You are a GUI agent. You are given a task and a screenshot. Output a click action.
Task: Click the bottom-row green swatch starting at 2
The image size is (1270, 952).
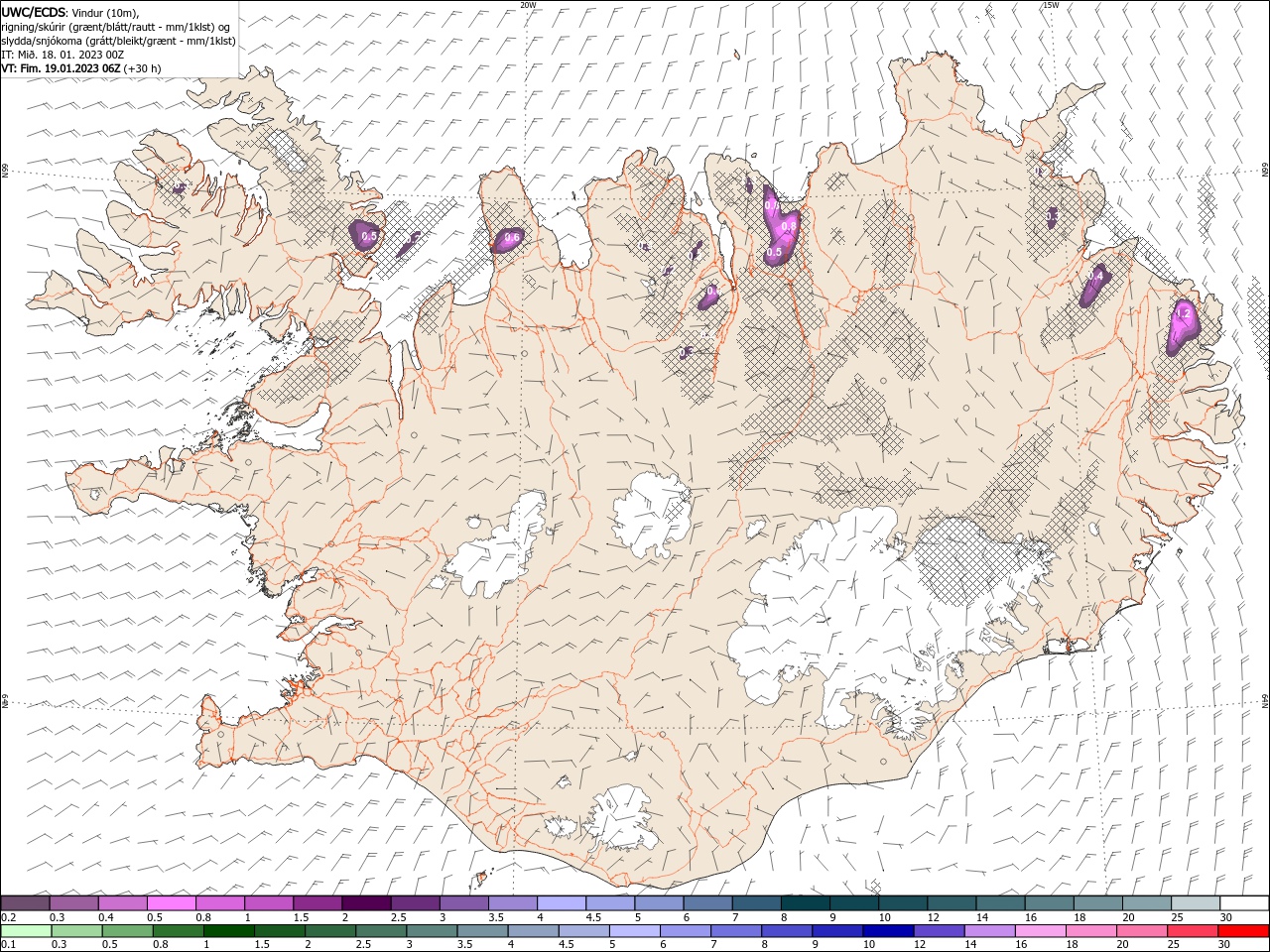(330, 930)
